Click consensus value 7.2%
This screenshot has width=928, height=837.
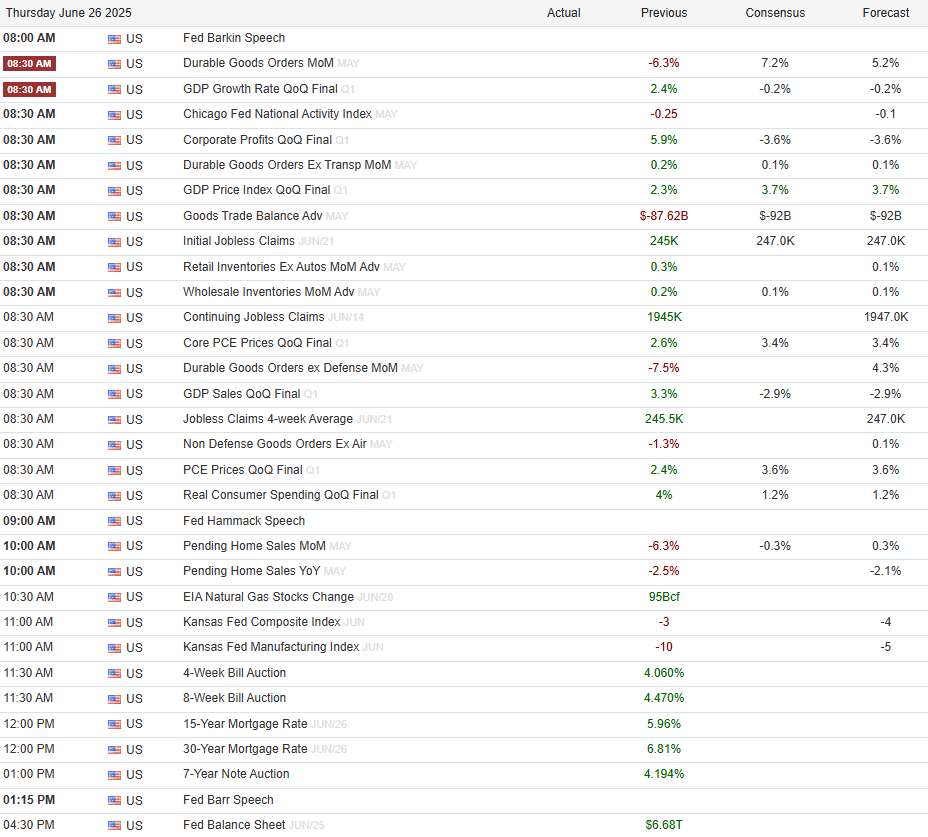(775, 63)
